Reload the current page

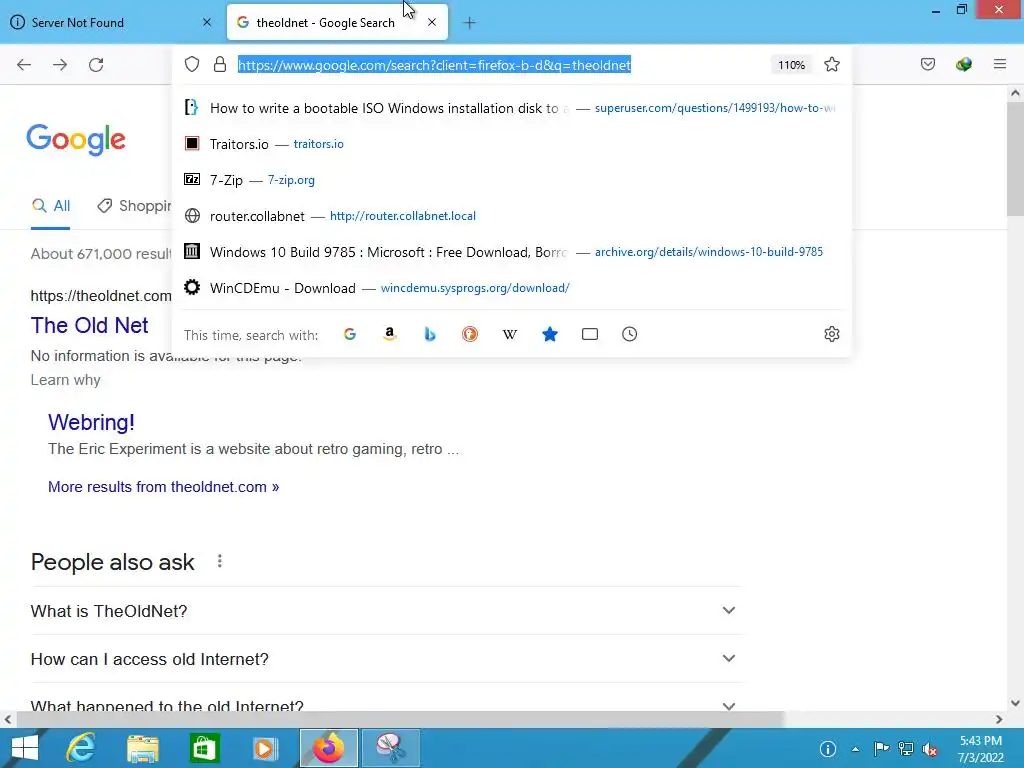coord(96,65)
